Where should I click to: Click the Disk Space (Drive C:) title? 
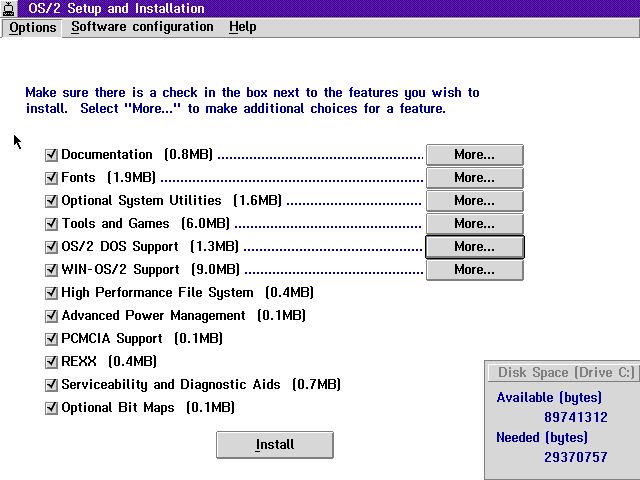pyautogui.click(x=566, y=372)
